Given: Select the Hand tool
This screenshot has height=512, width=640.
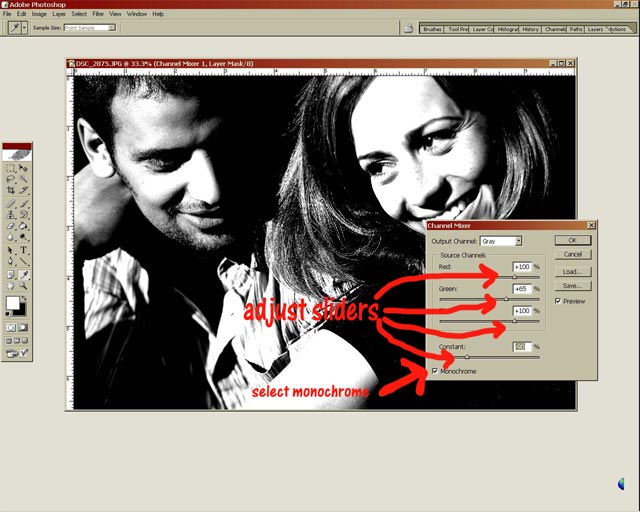Looking at the screenshot, I should 11,286.
